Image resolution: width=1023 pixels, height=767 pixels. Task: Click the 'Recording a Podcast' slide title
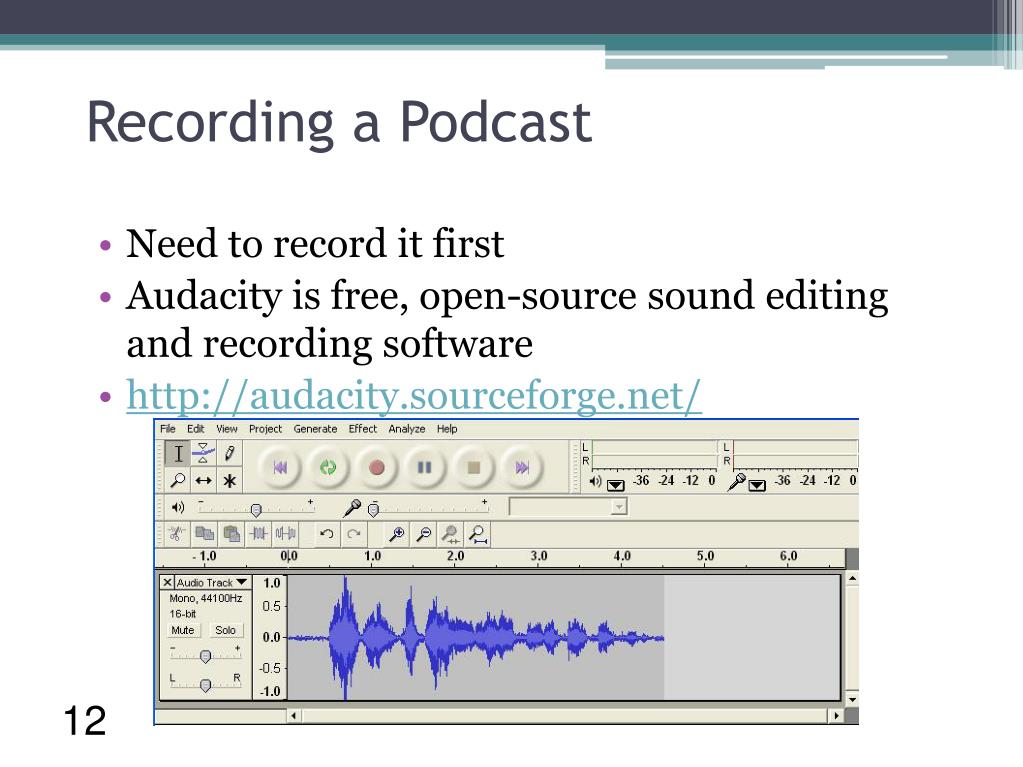(339, 123)
